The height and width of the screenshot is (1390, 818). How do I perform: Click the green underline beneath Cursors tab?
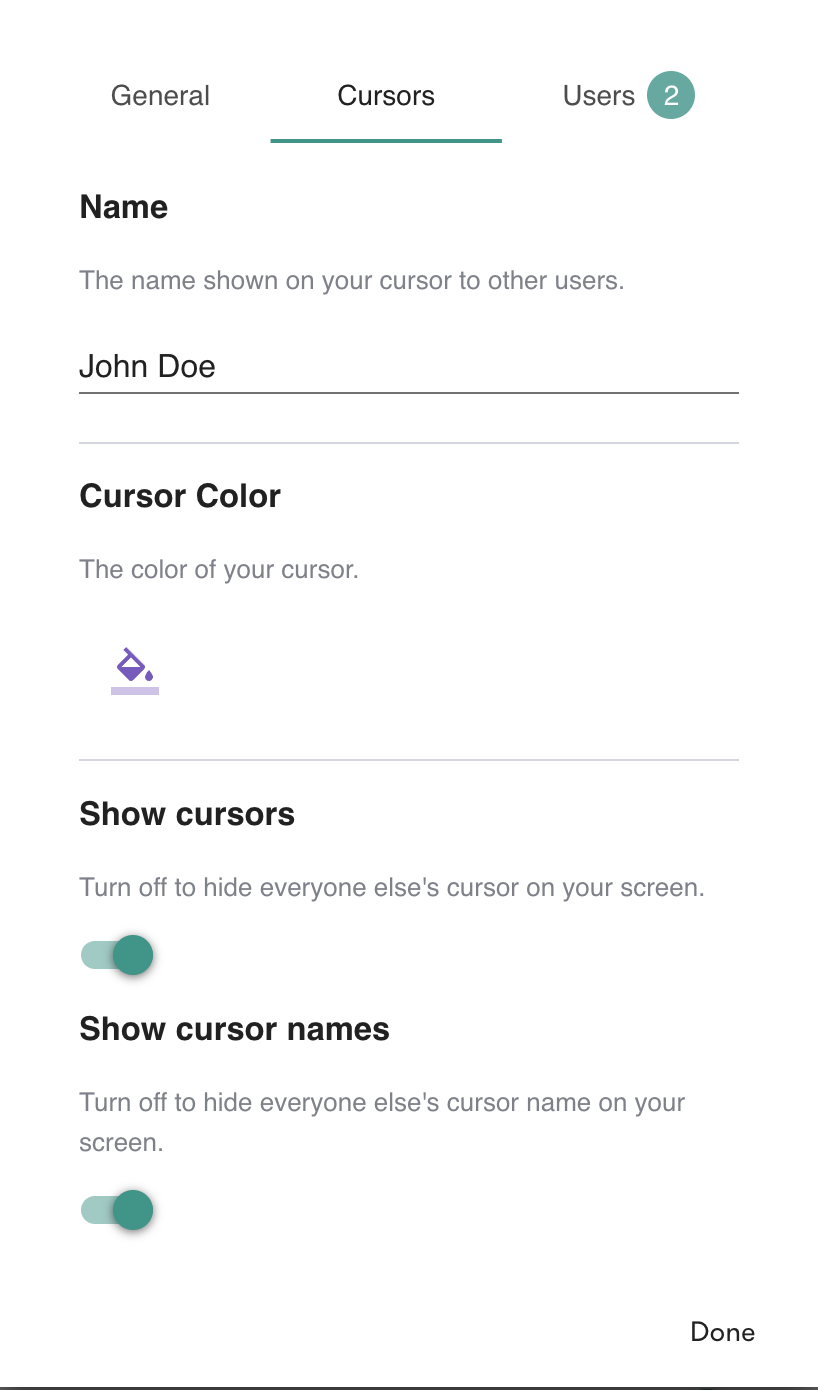(386, 141)
